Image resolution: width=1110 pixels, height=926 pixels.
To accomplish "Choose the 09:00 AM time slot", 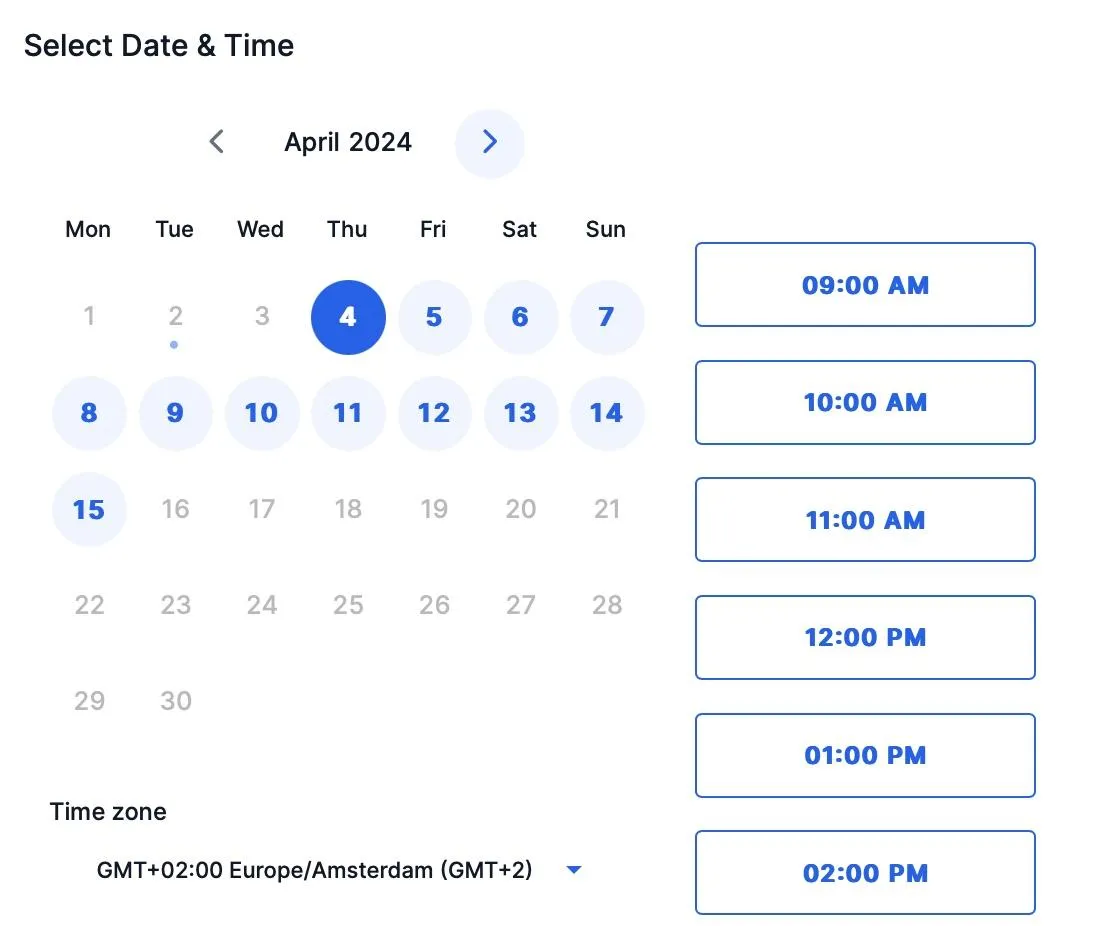I will 865,285.
